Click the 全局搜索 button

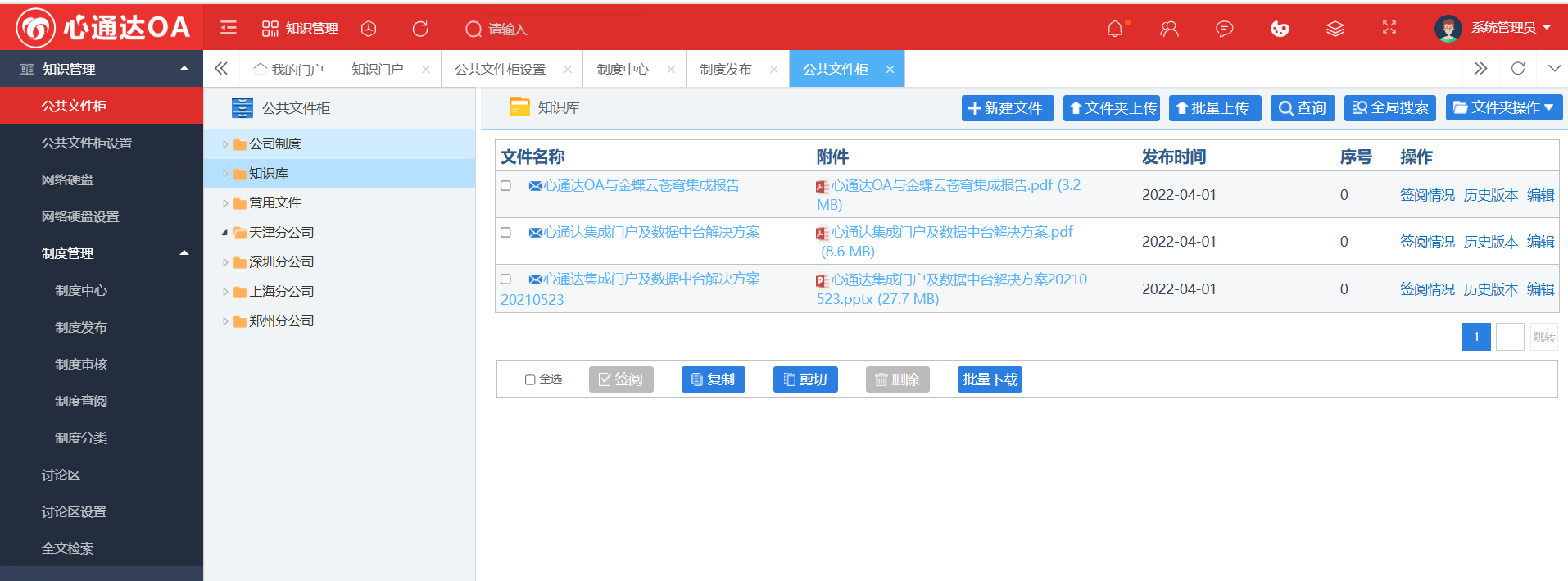point(1389,107)
